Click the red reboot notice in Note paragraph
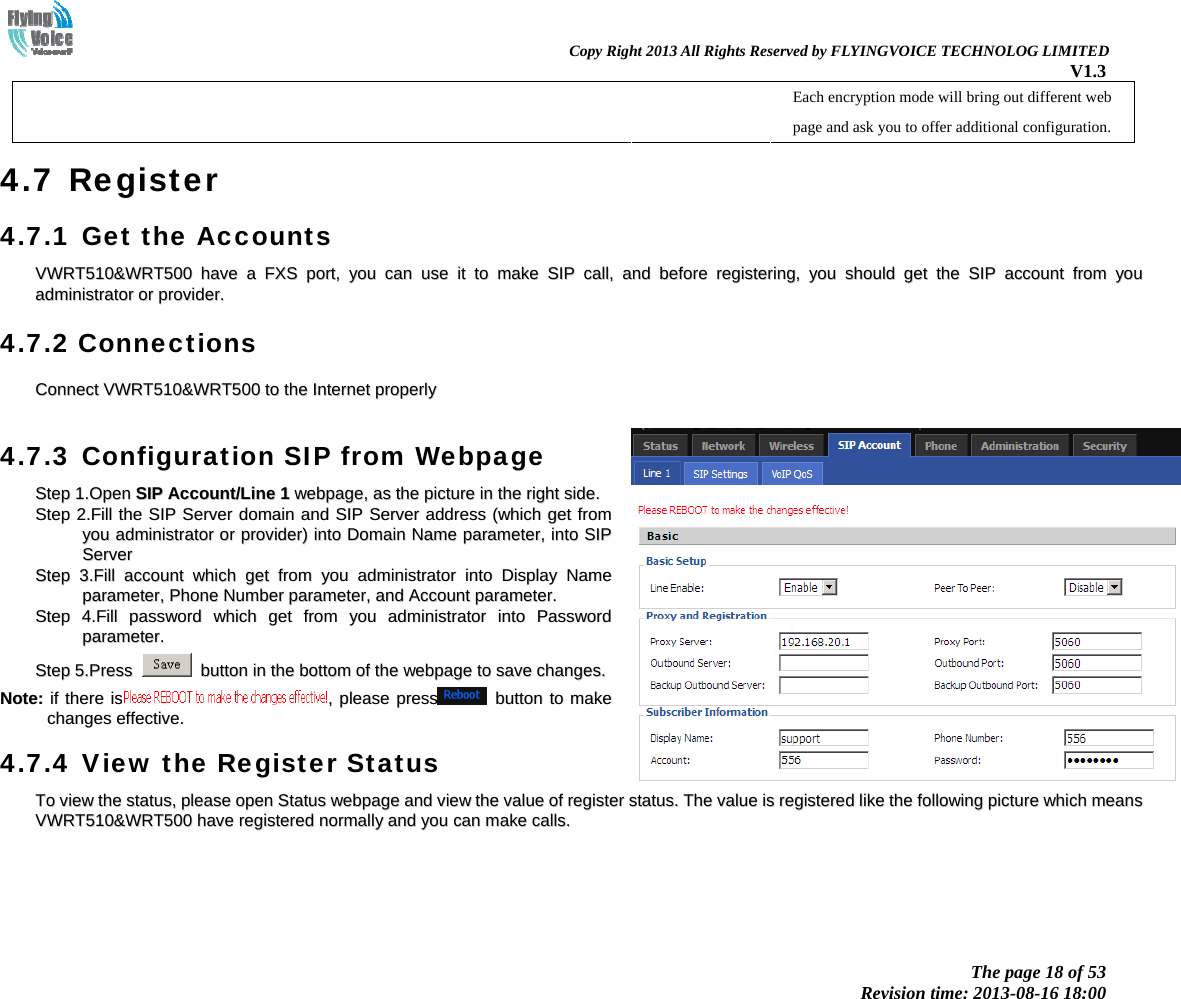Viewport: 1181px width, 999px height. pos(225,698)
